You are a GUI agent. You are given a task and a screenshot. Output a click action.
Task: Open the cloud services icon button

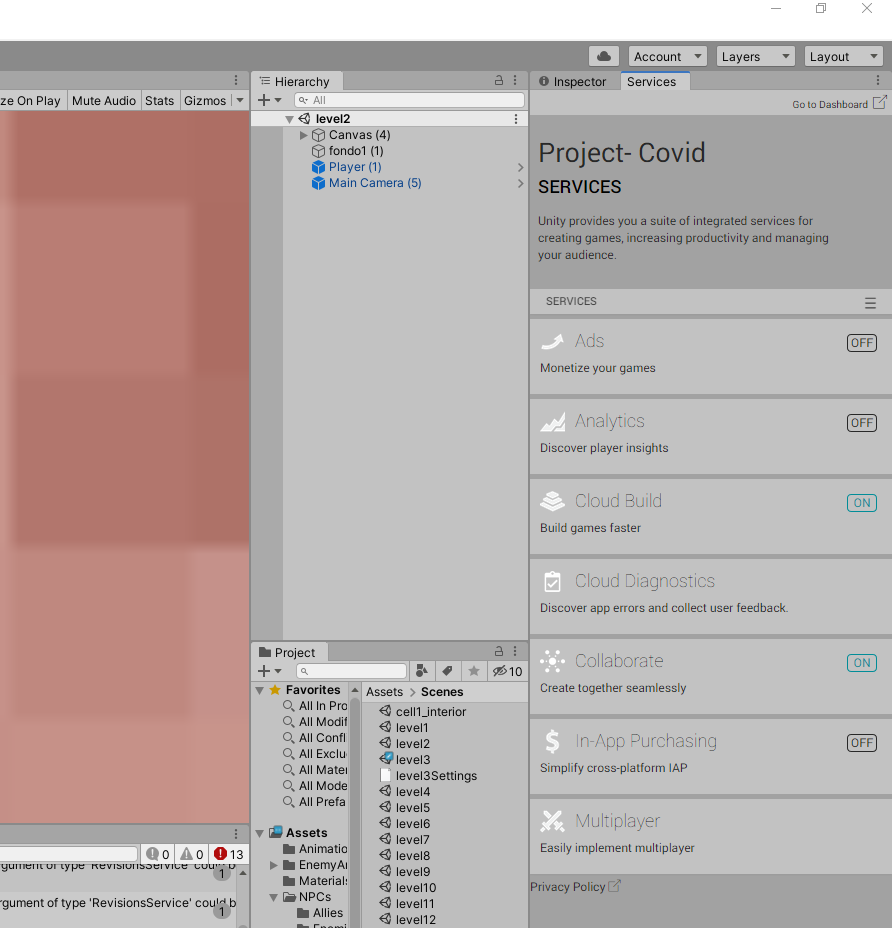tap(604, 56)
